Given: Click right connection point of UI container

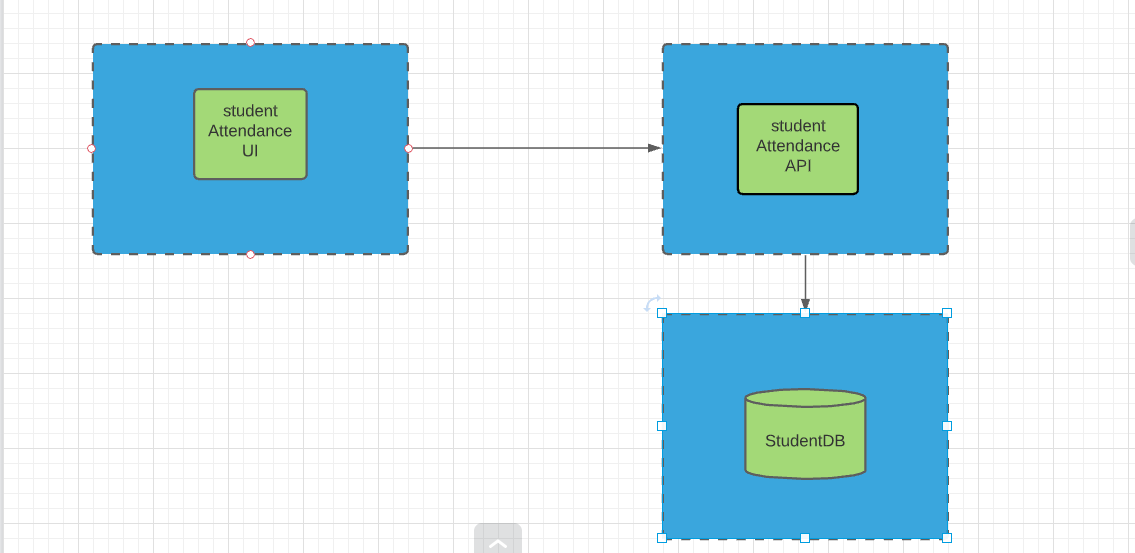Looking at the screenshot, I should pyautogui.click(x=408, y=148).
